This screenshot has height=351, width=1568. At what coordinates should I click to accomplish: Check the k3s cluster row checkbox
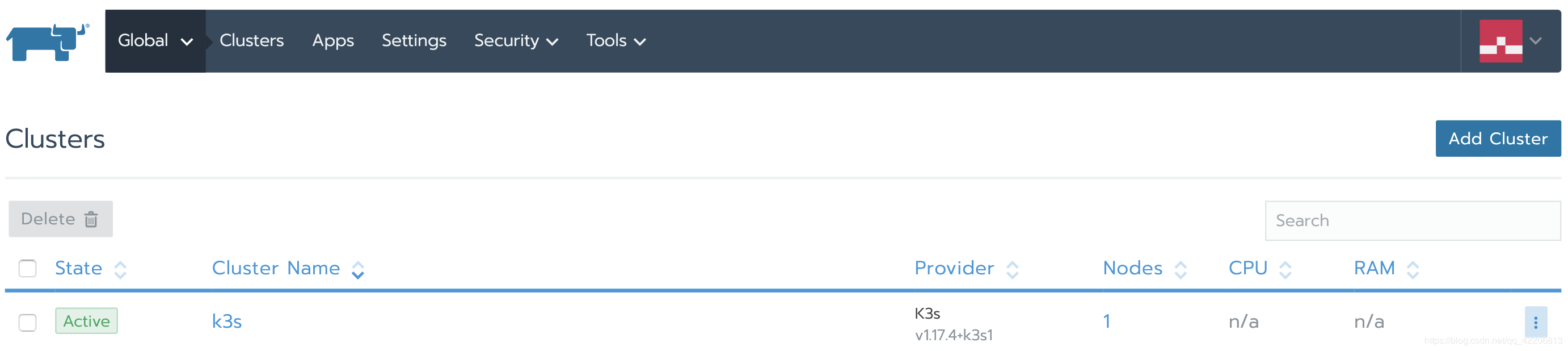pyautogui.click(x=27, y=321)
